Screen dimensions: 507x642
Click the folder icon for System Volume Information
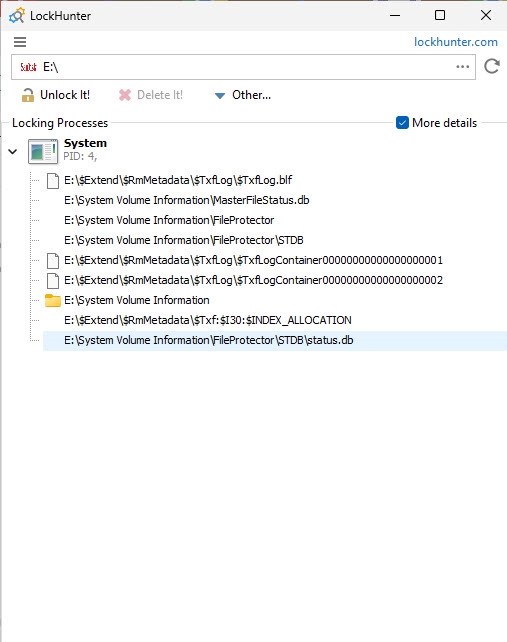pos(52,301)
